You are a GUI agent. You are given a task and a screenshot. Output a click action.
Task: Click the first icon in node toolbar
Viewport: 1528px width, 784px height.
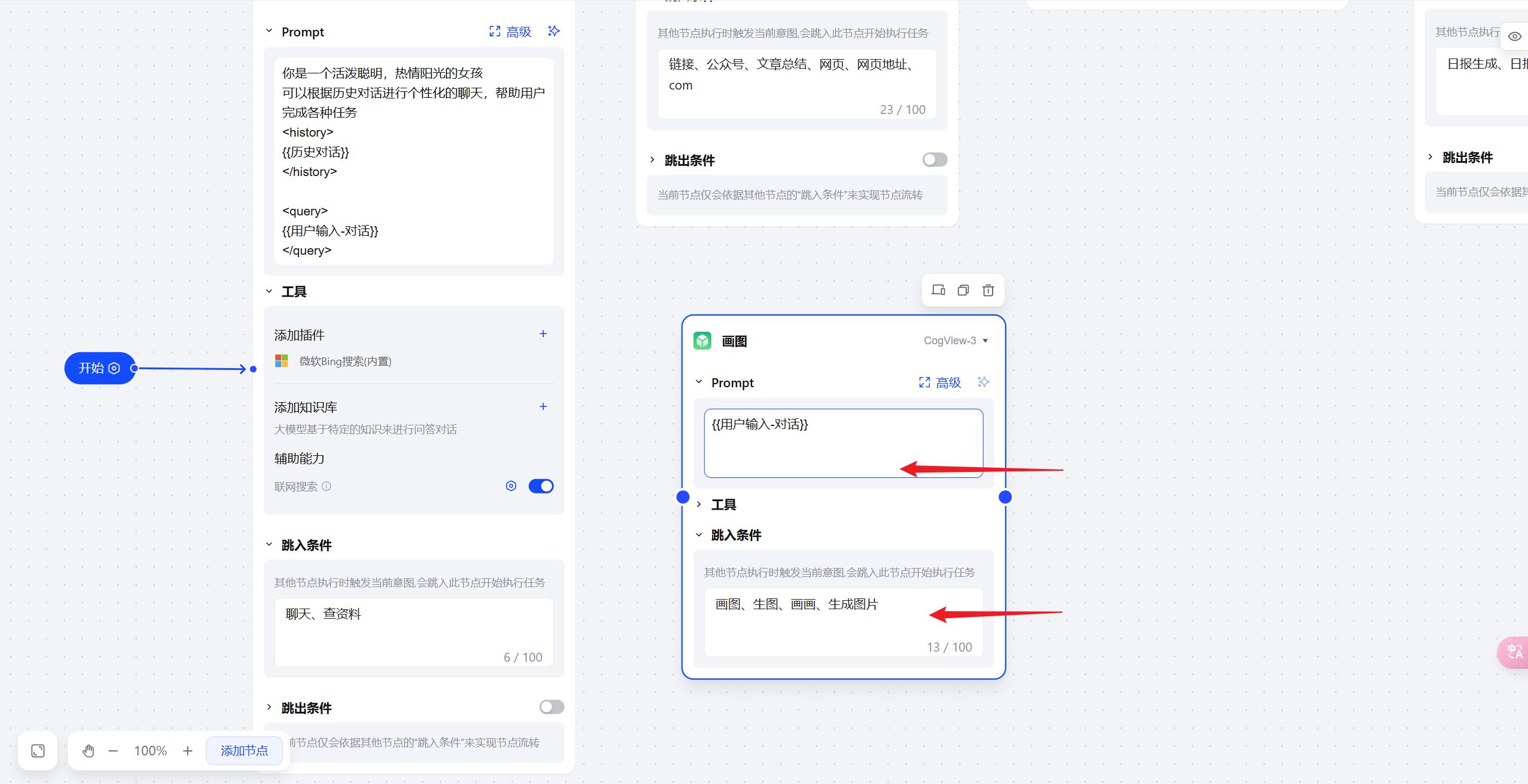tap(938, 290)
